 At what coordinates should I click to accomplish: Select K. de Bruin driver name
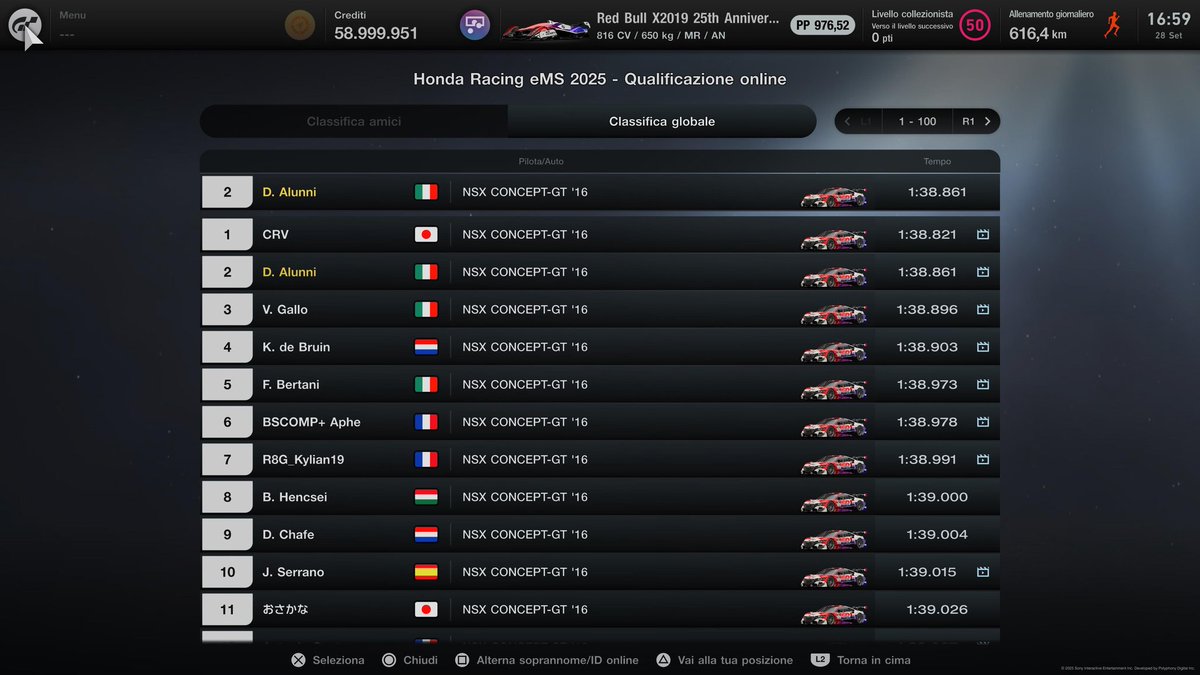tap(296, 347)
